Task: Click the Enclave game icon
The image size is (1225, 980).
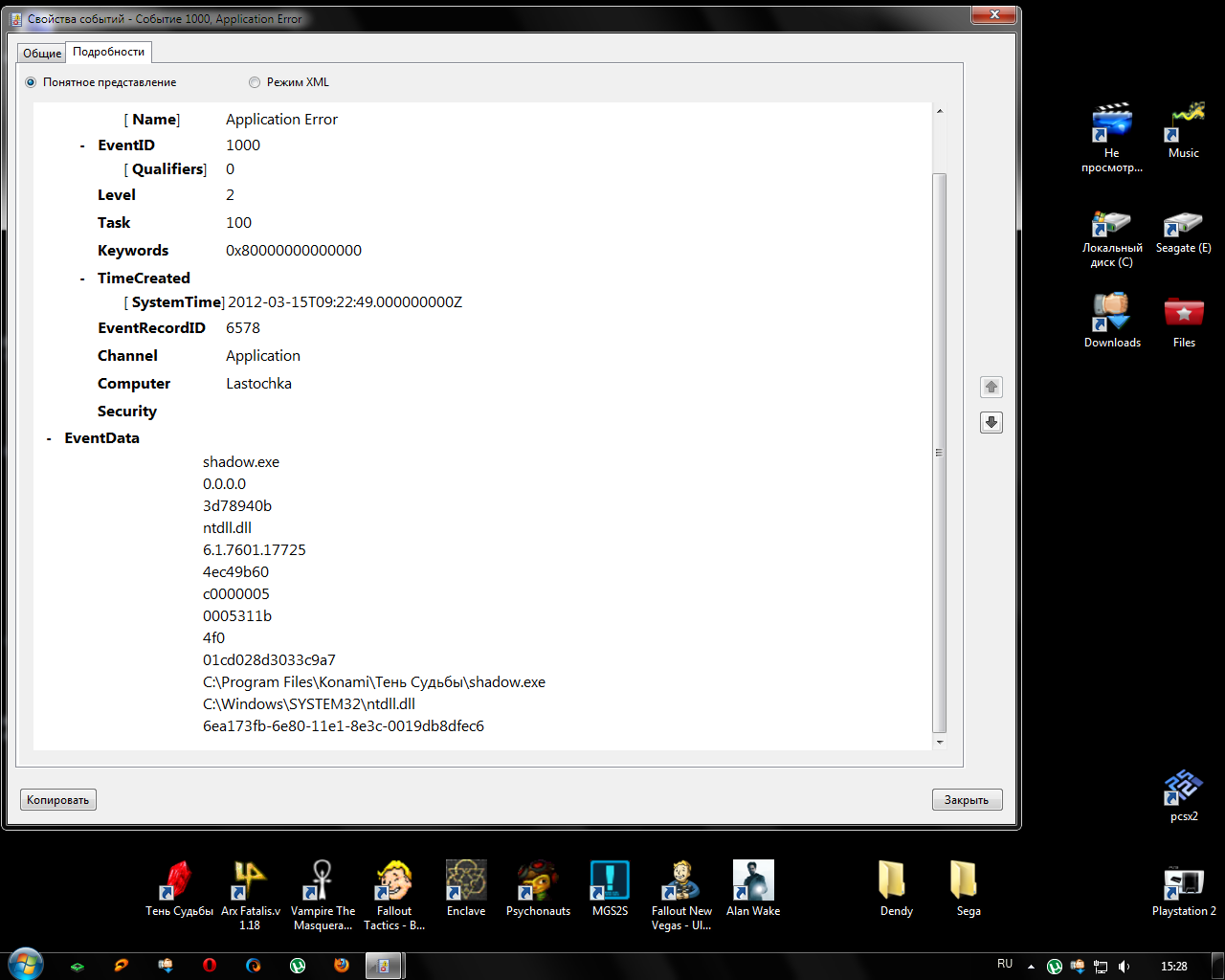Action: click(x=466, y=888)
